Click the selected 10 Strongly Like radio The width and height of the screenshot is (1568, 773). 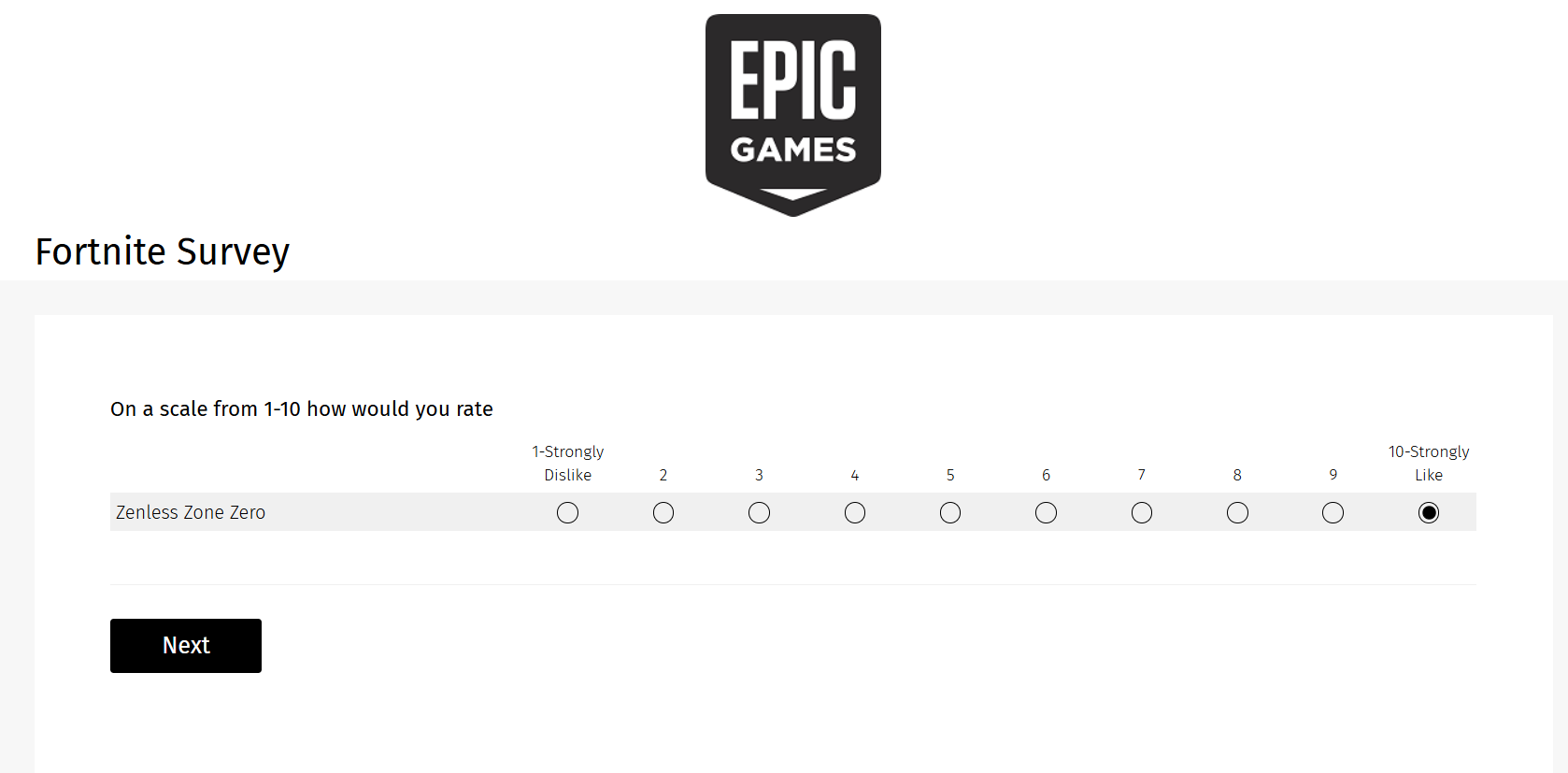(x=1428, y=512)
